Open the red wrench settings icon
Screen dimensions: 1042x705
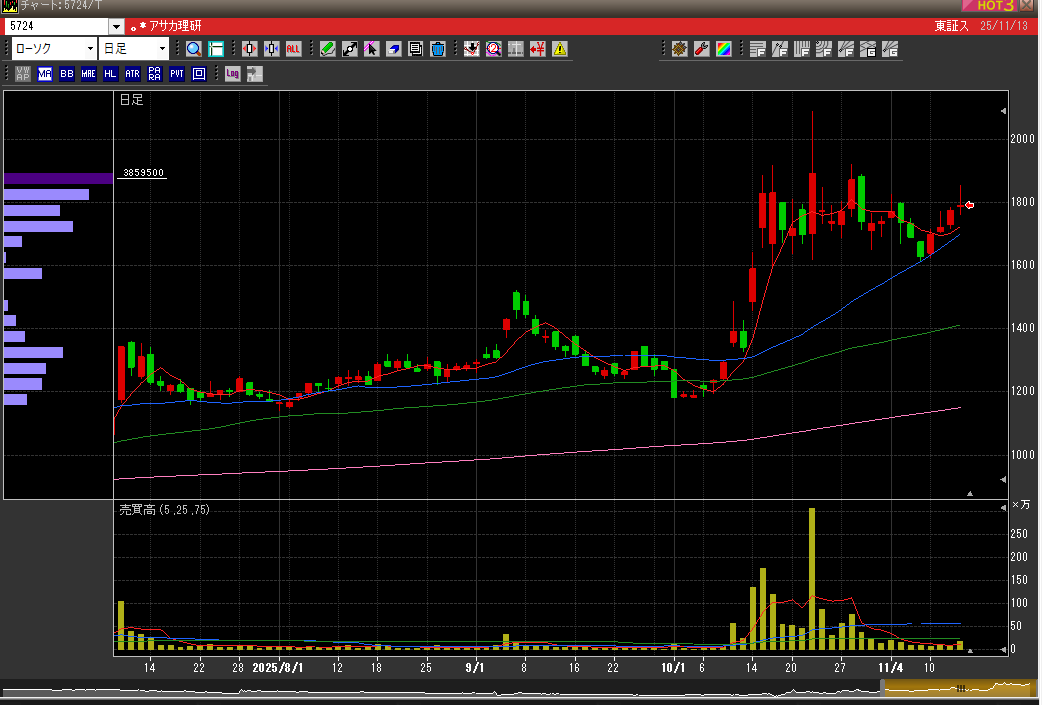pos(701,48)
